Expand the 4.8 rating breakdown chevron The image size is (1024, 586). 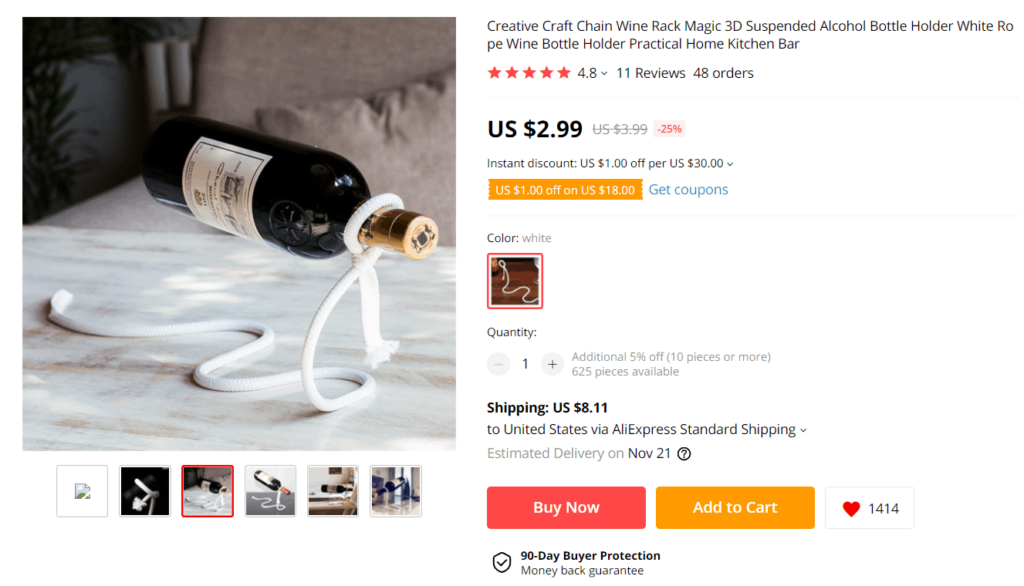pyautogui.click(x=604, y=74)
